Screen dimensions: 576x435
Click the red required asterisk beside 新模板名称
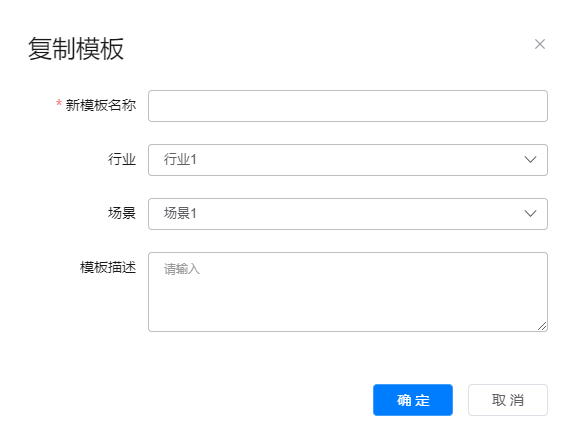click(59, 103)
